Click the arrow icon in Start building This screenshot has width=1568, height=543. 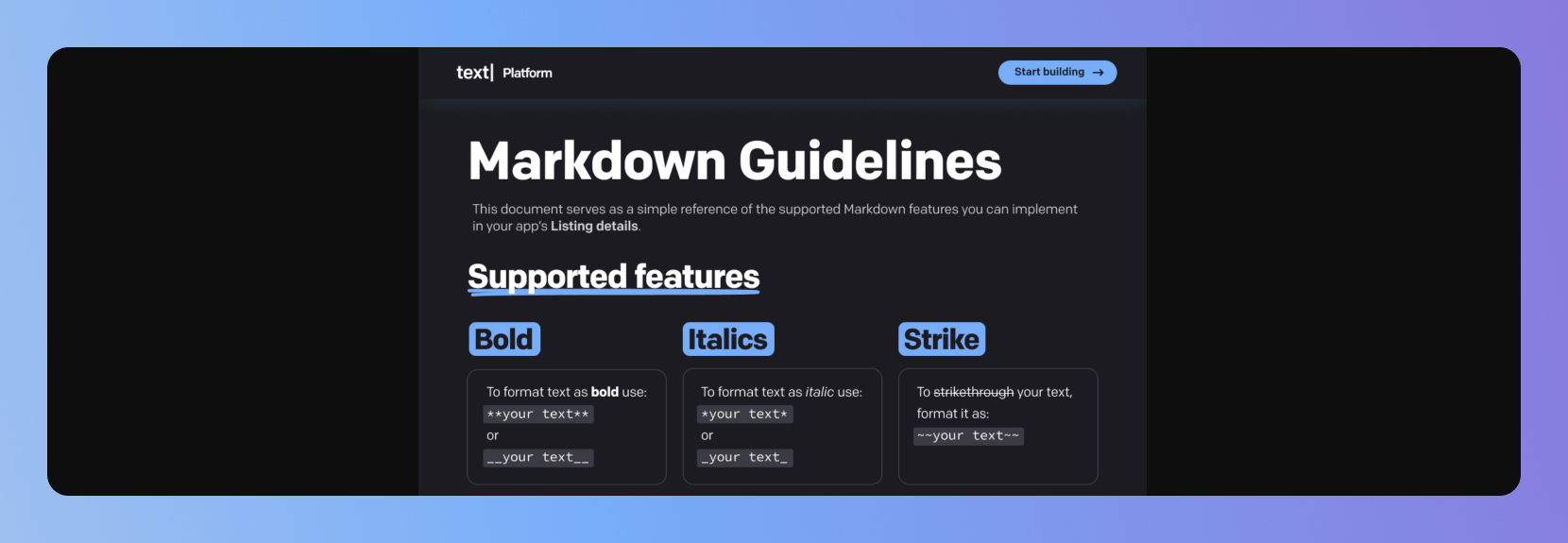tap(1098, 73)
